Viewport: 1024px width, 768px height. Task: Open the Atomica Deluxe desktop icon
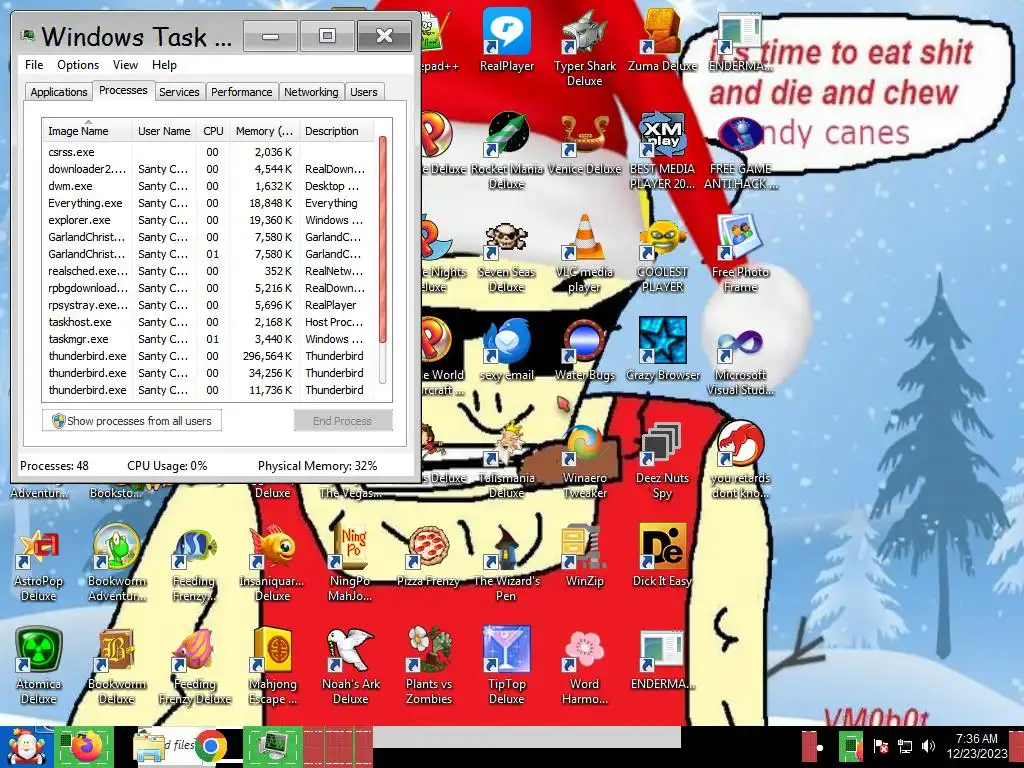pyautogui.click(x=39, y=667)
